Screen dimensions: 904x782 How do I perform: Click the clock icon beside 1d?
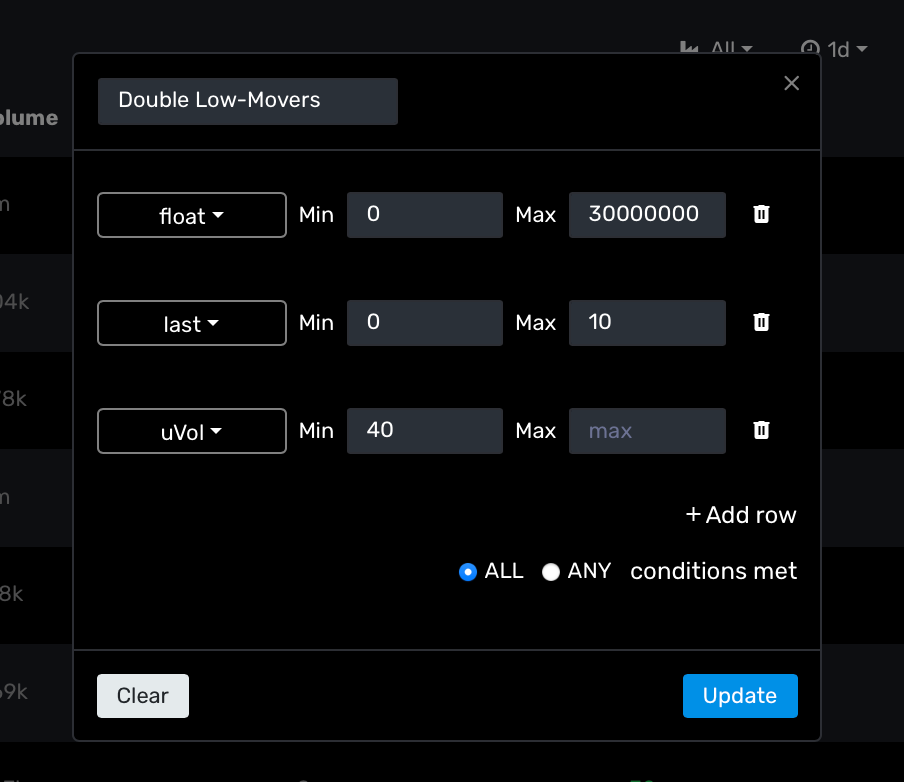(x=808, y=46)
